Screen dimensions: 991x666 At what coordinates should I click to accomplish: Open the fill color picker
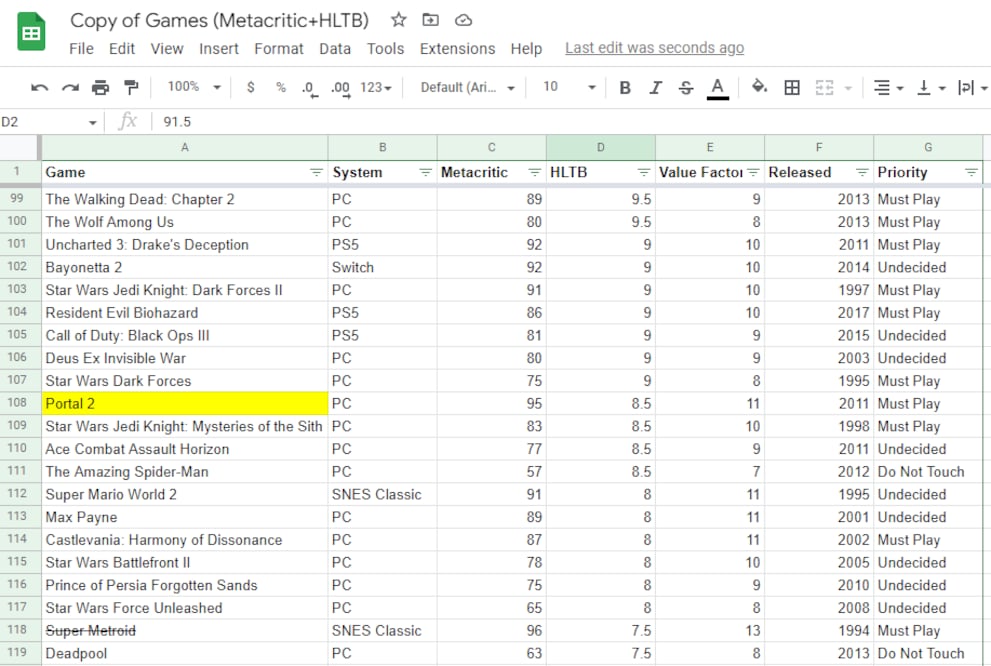point(759,87)
